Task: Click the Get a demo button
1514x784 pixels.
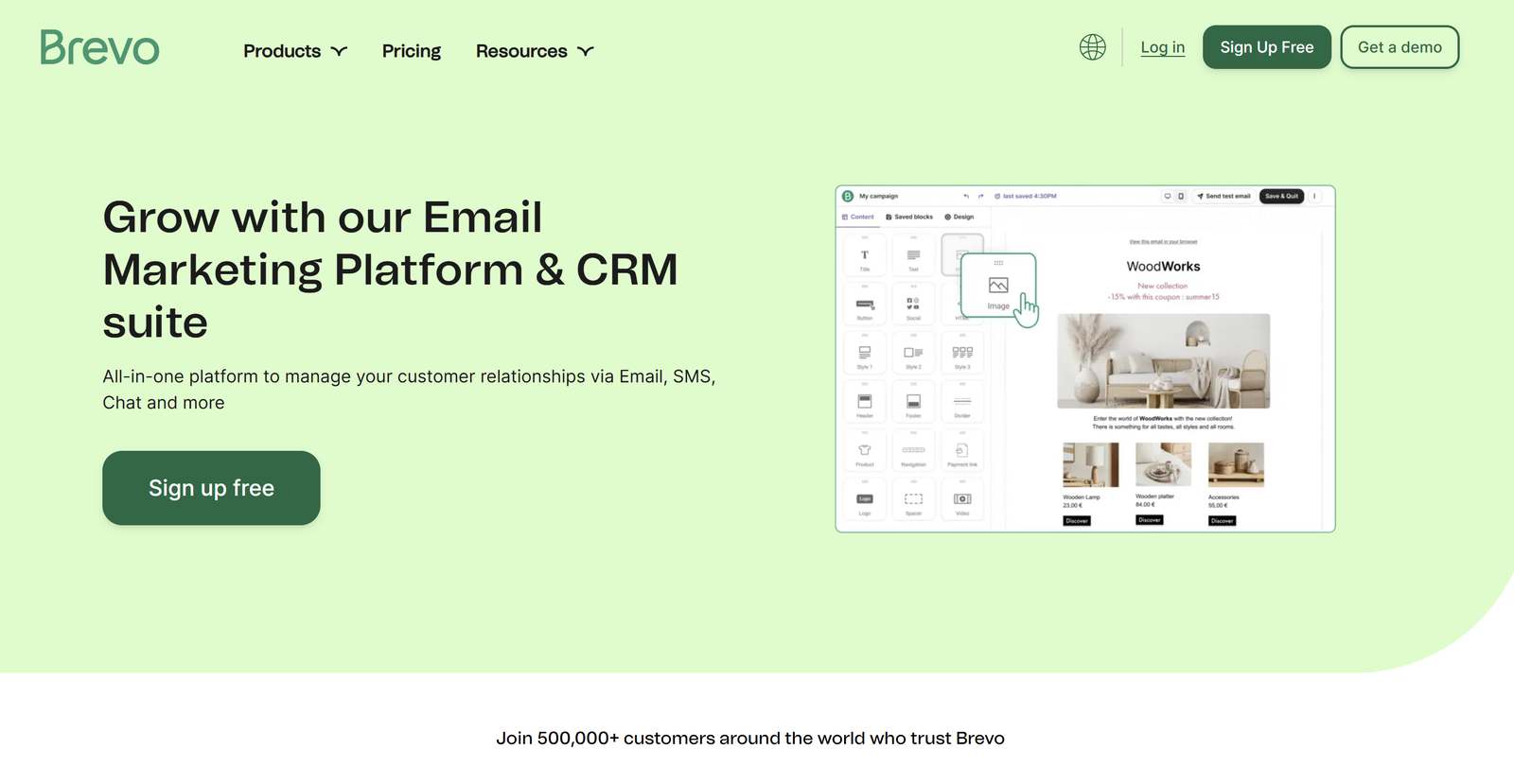Action: pyautogui.click(x=1400, y=47)
